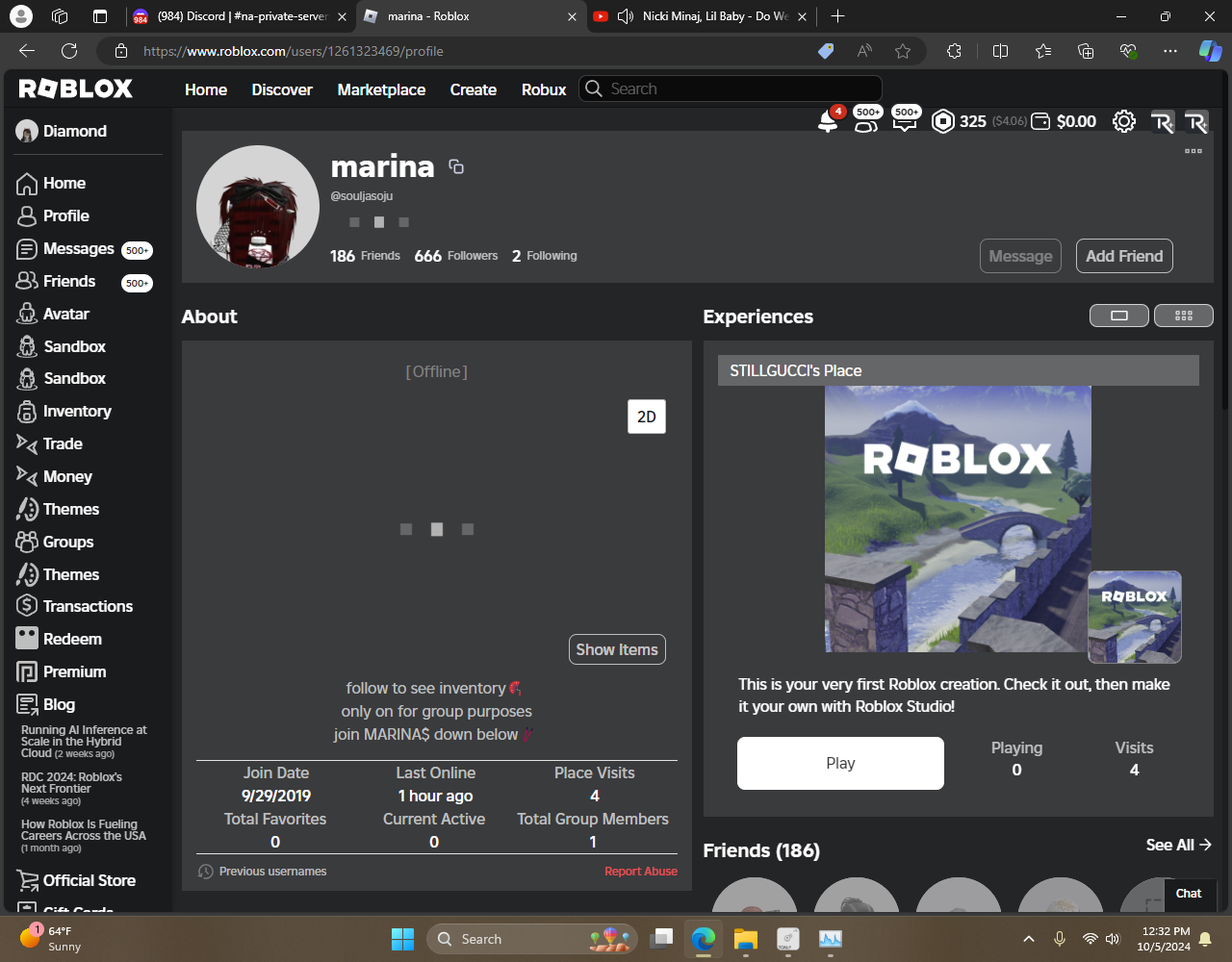Click See All friends link
The width and height of the screenshot is (1232, 962).
click(1178, 845)
